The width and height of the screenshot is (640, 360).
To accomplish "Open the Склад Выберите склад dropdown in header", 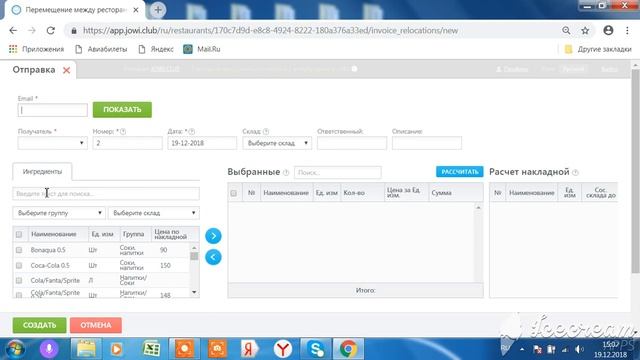I will pos(277,143).
